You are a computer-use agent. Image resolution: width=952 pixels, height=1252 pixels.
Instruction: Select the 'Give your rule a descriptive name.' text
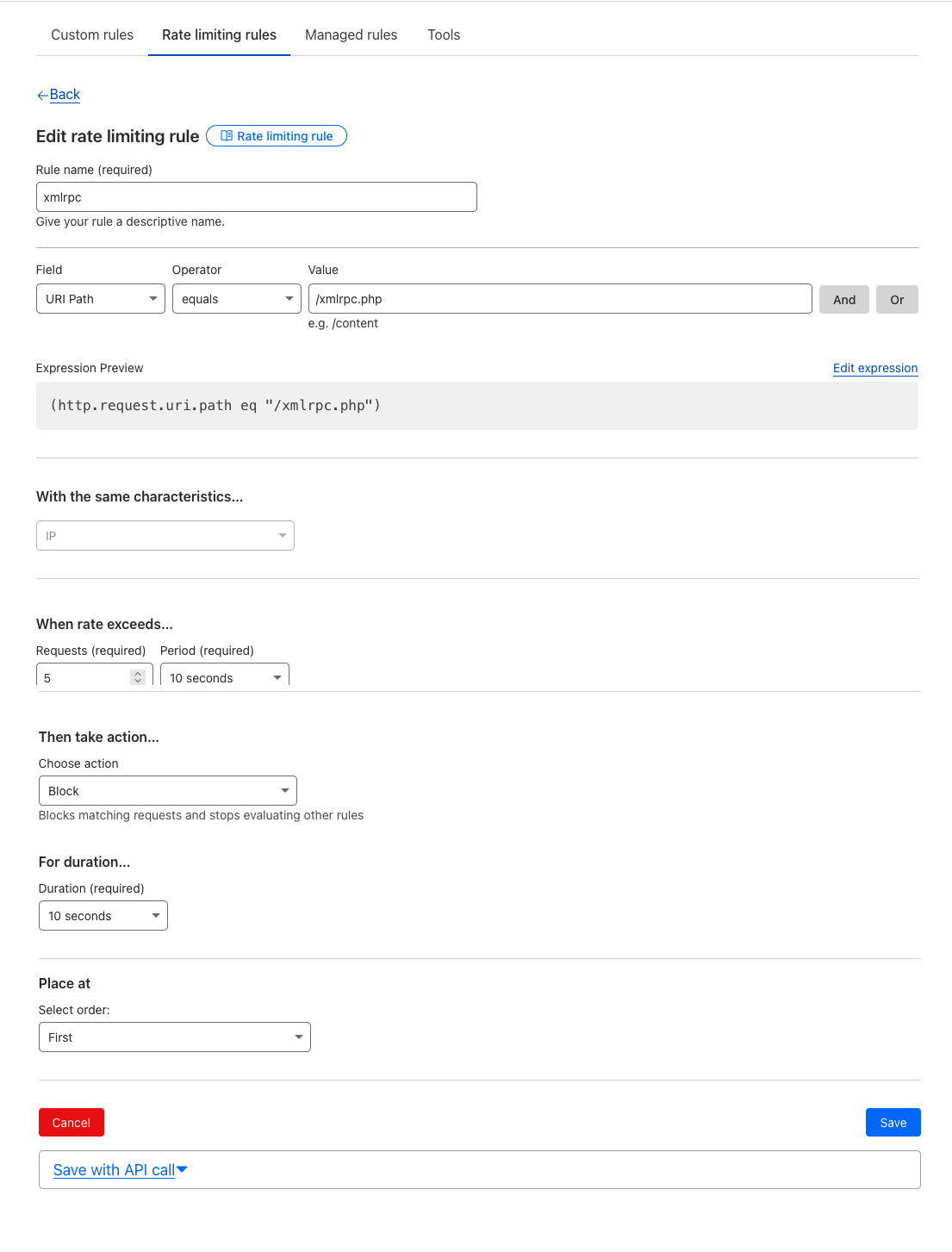130,221
